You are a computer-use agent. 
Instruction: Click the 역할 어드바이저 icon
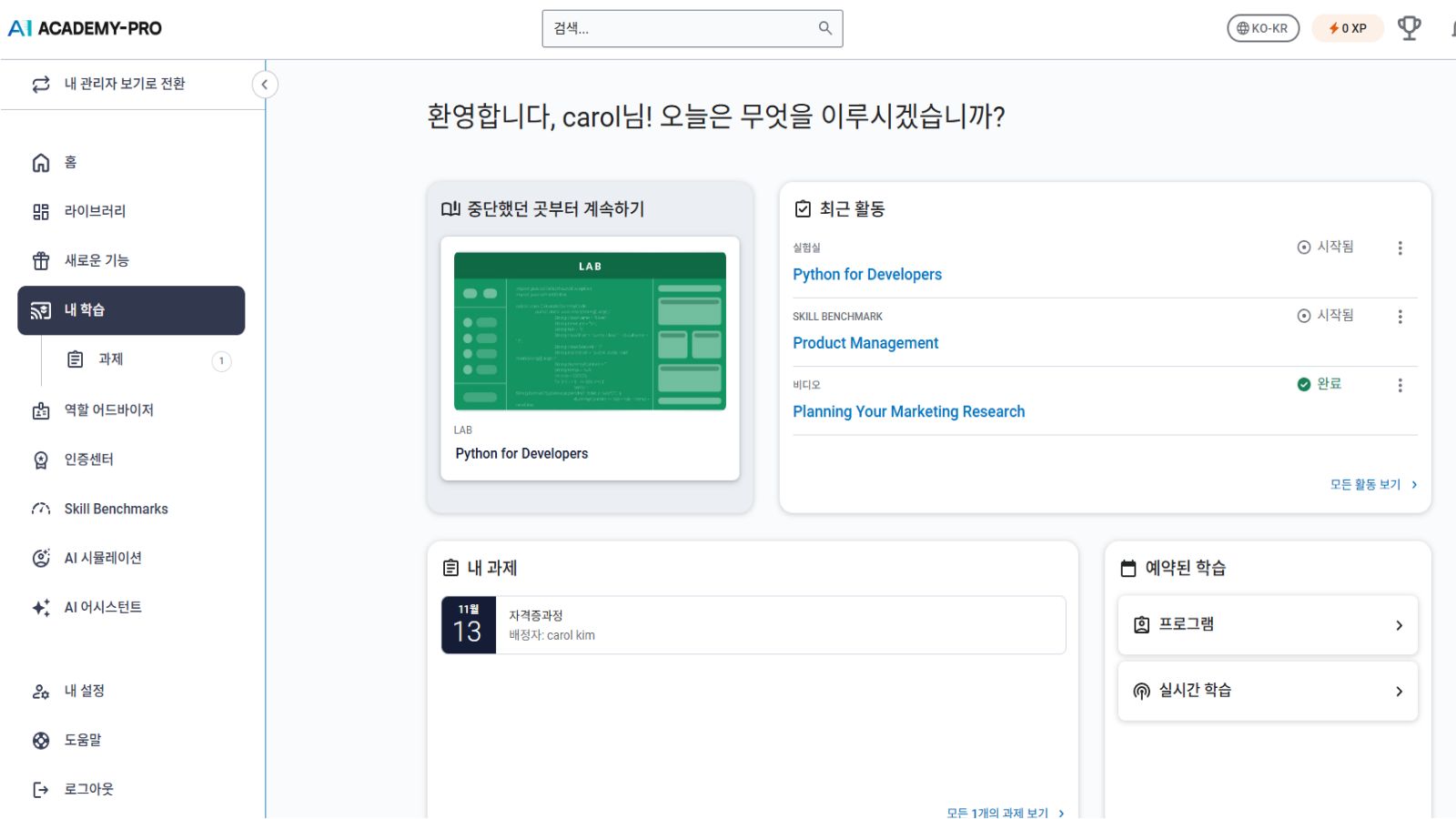click(x=40, y=409)
